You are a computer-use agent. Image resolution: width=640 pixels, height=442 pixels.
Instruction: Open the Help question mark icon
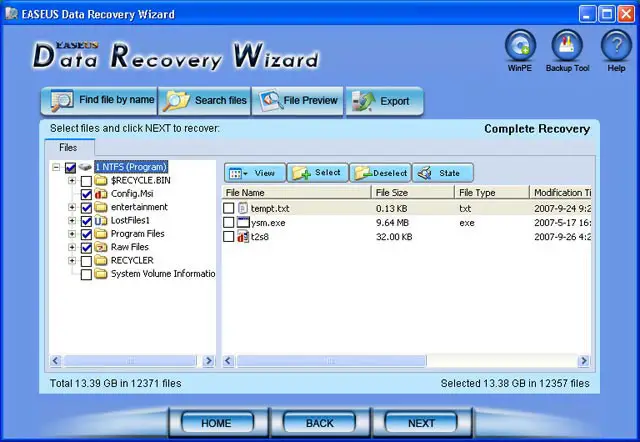616,45
